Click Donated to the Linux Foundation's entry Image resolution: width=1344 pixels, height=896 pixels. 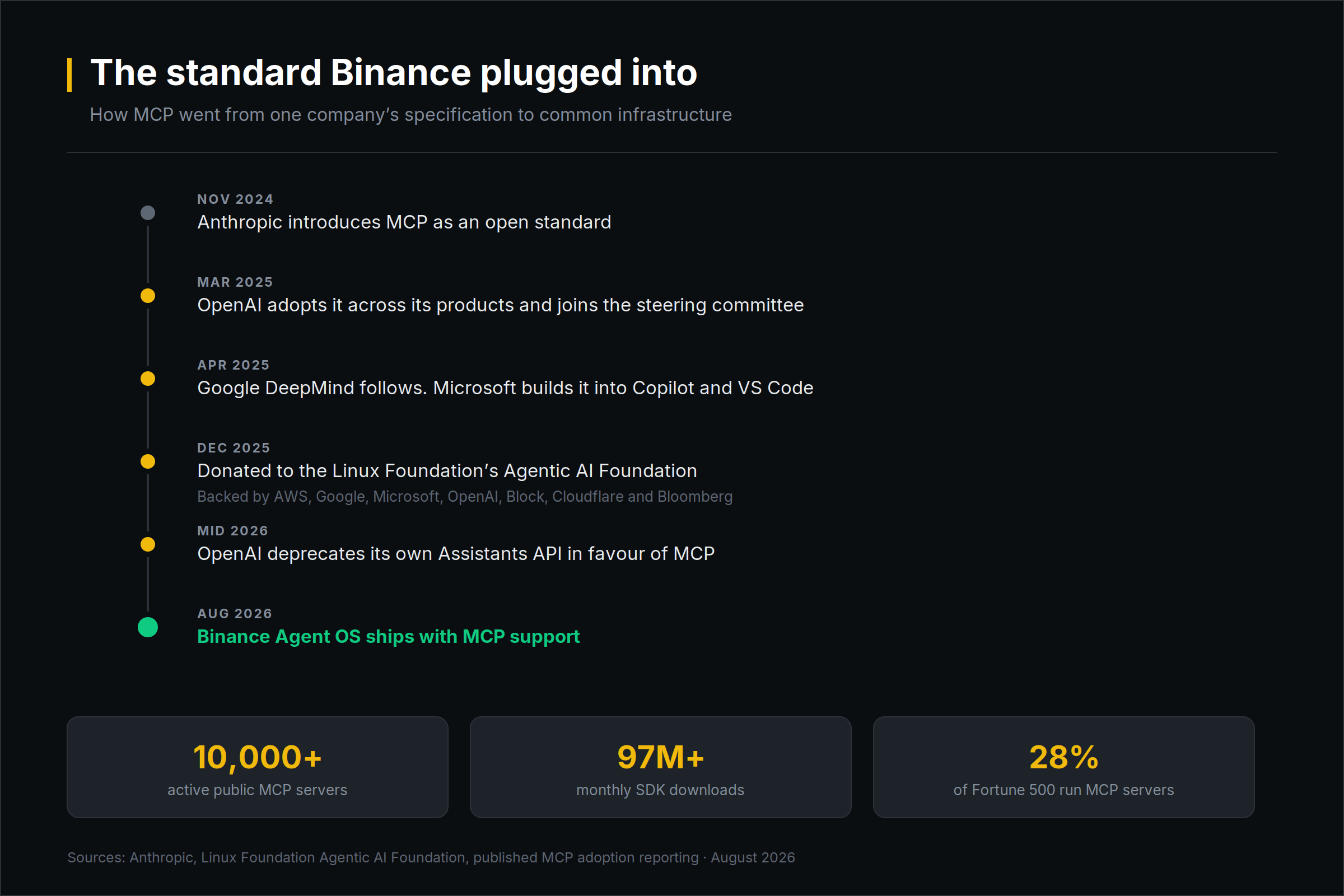click(447, 471)
